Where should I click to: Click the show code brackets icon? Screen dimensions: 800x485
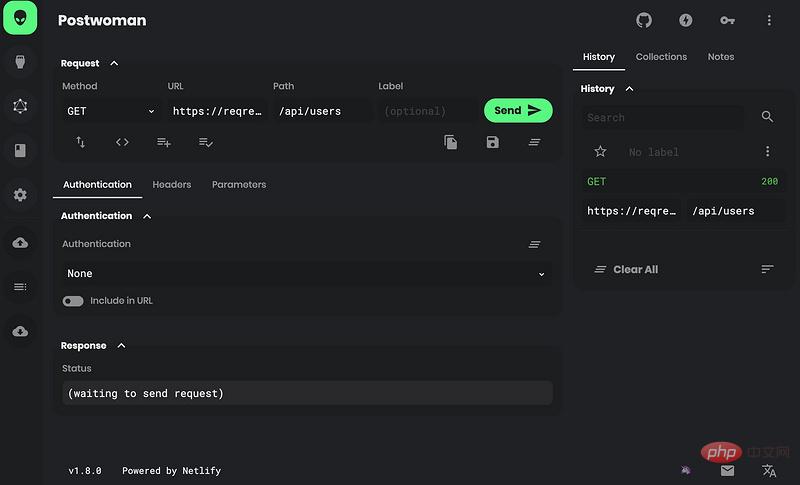(122, 142)
